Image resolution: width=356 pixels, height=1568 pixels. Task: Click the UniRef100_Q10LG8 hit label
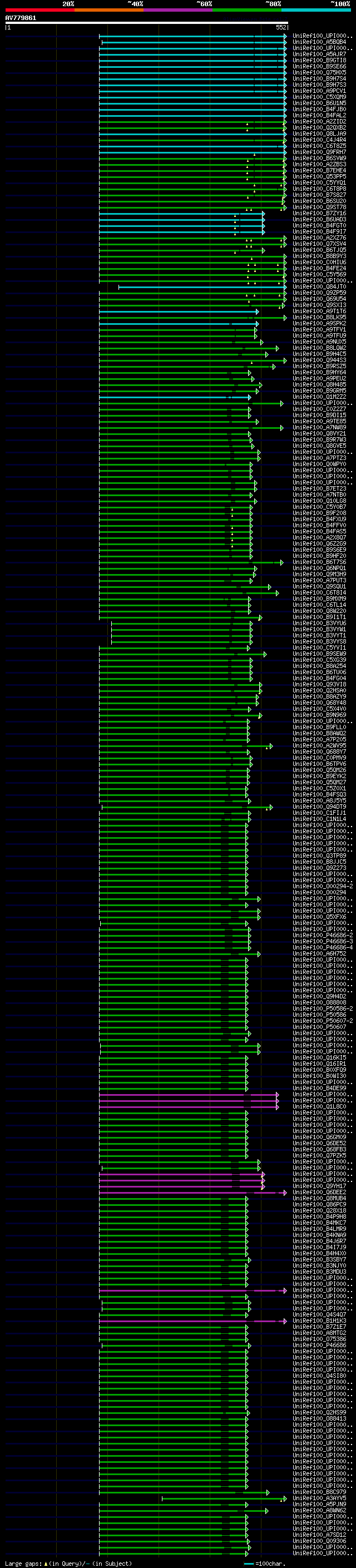click(x=319, y=501)
